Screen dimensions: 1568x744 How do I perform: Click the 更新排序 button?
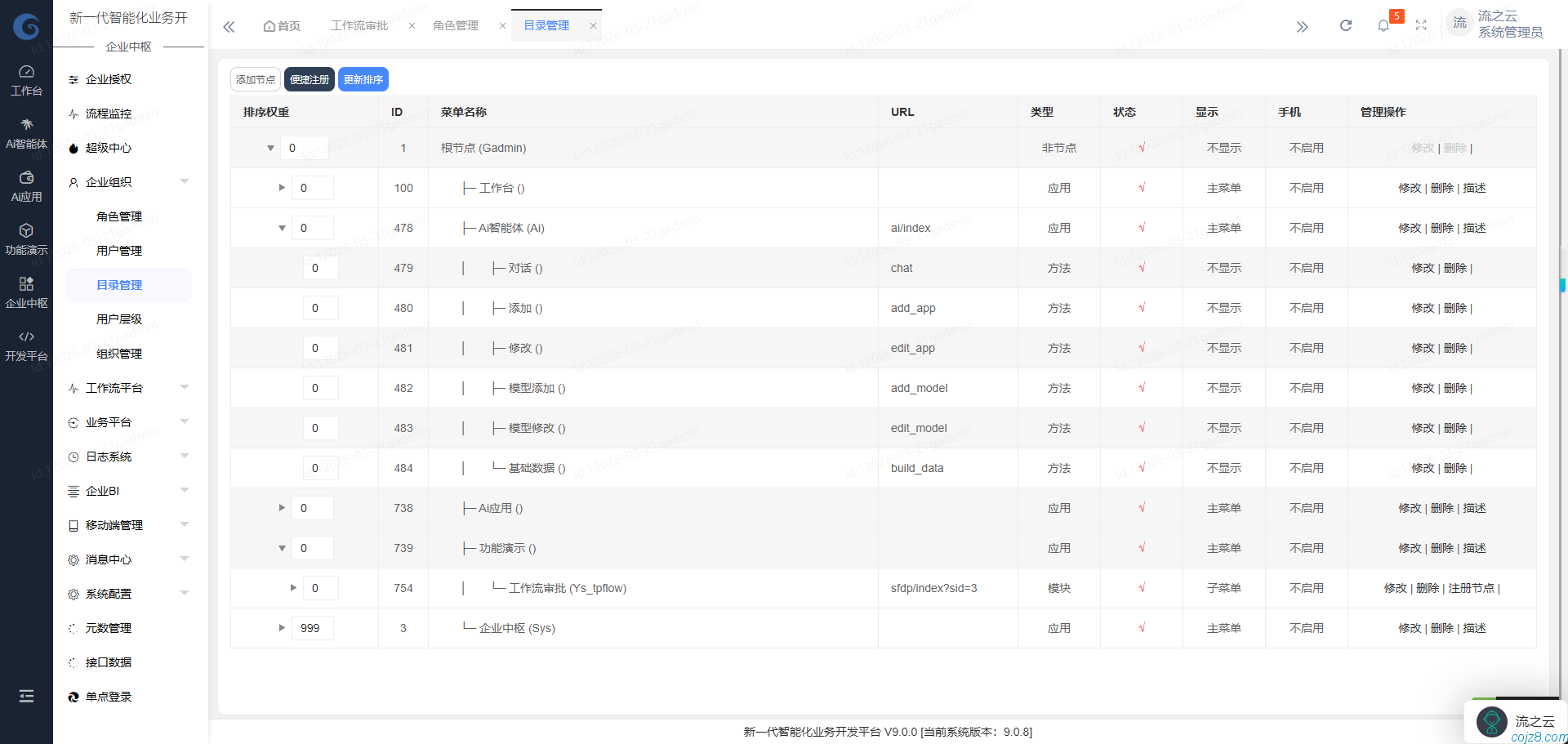(363, 78)
